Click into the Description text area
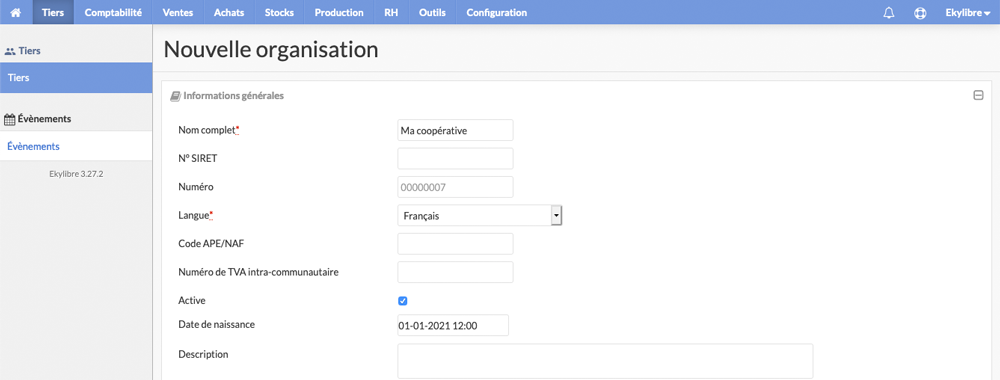The width and height of the screenshot is (1000, 380). 605,362
